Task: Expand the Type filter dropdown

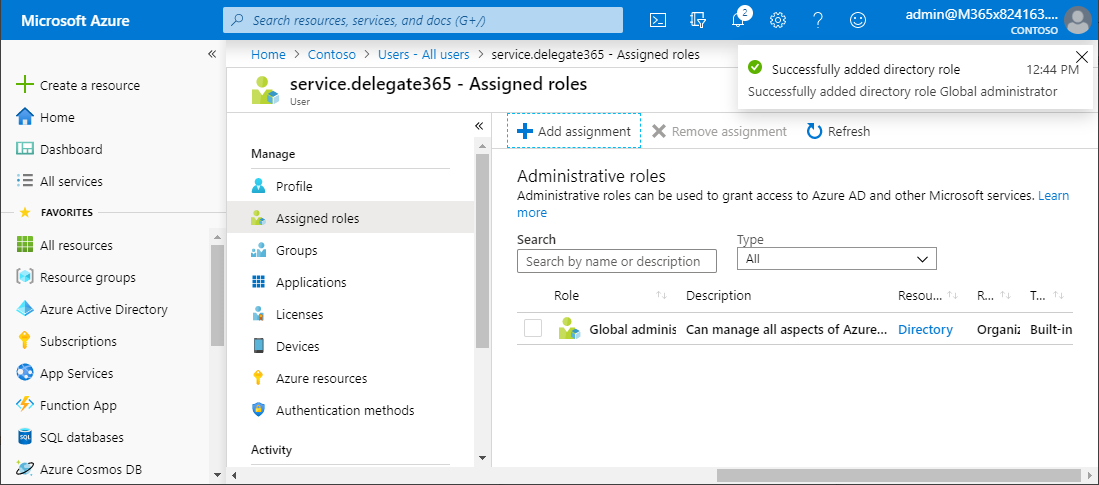Action: click(836, 259)
